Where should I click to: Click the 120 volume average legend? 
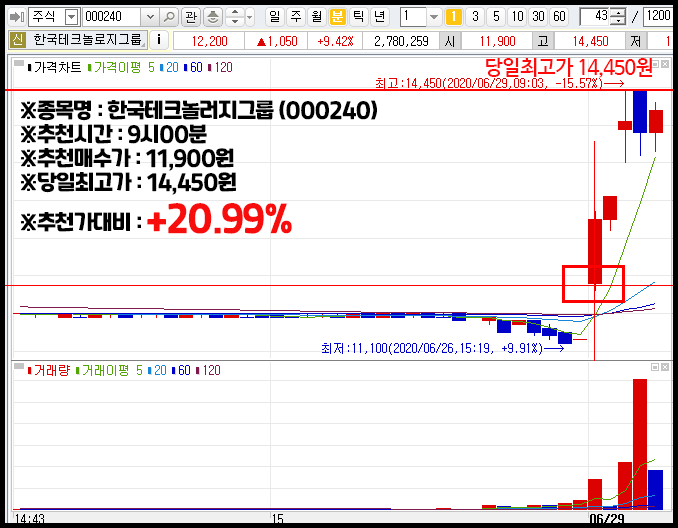click(208, 371)
